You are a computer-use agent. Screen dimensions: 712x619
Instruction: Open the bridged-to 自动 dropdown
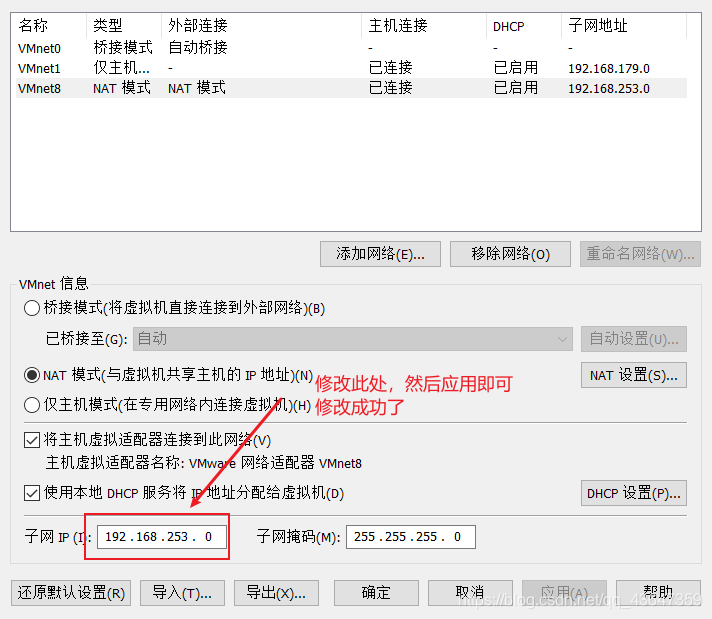pyautogui.click(x=353, y=339)
